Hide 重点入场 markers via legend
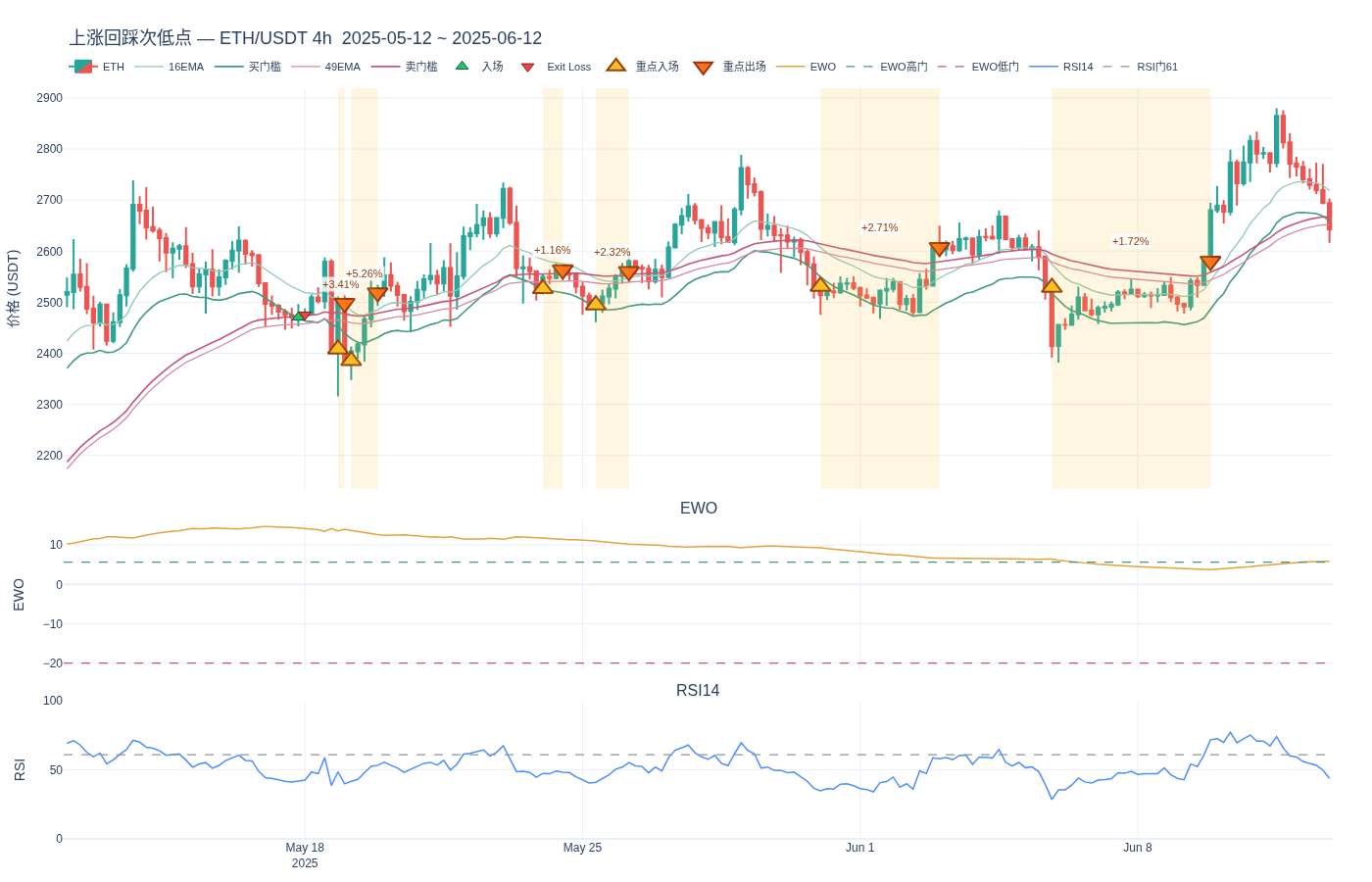This screenshot has height=882, width=1372. coord(642,67)
